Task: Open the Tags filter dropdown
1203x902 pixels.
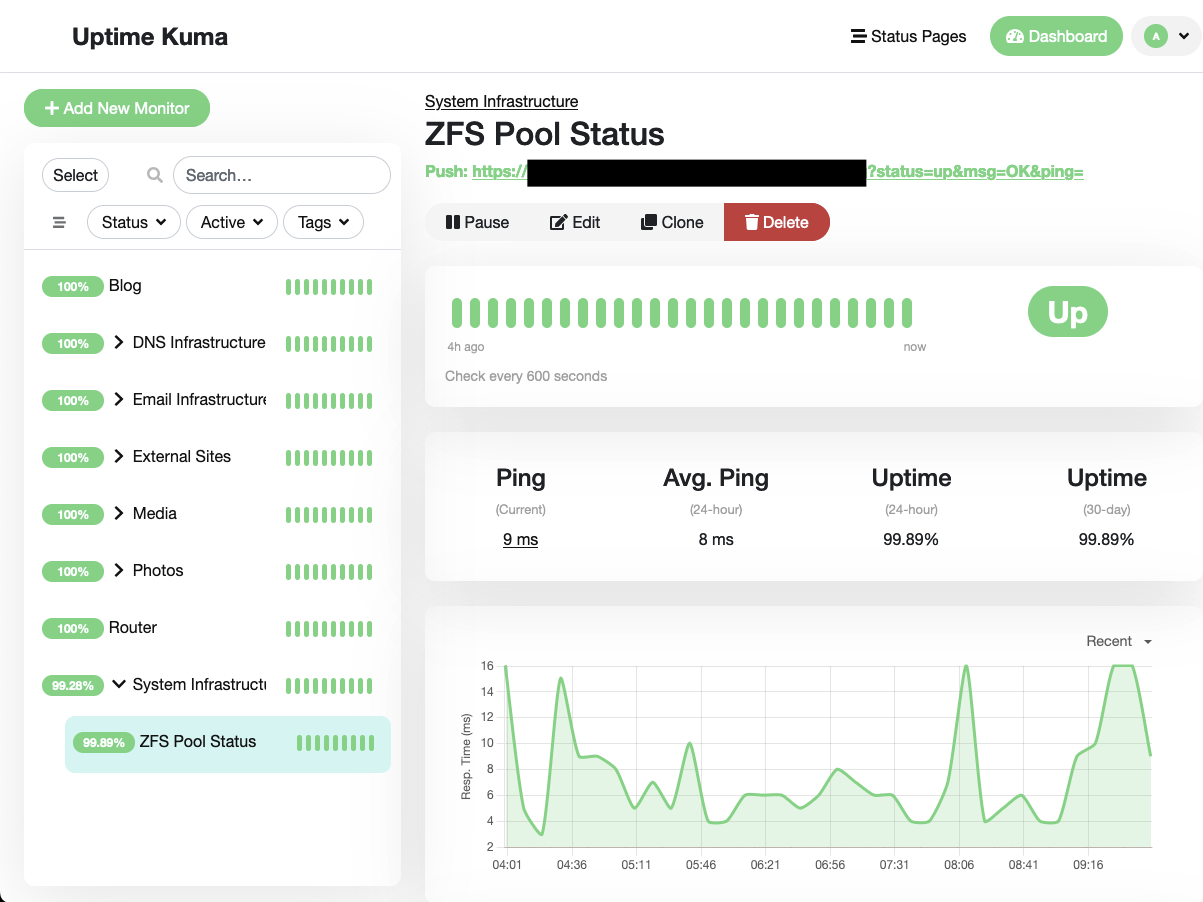Action: pyautogui.click(x=323, y=222)
